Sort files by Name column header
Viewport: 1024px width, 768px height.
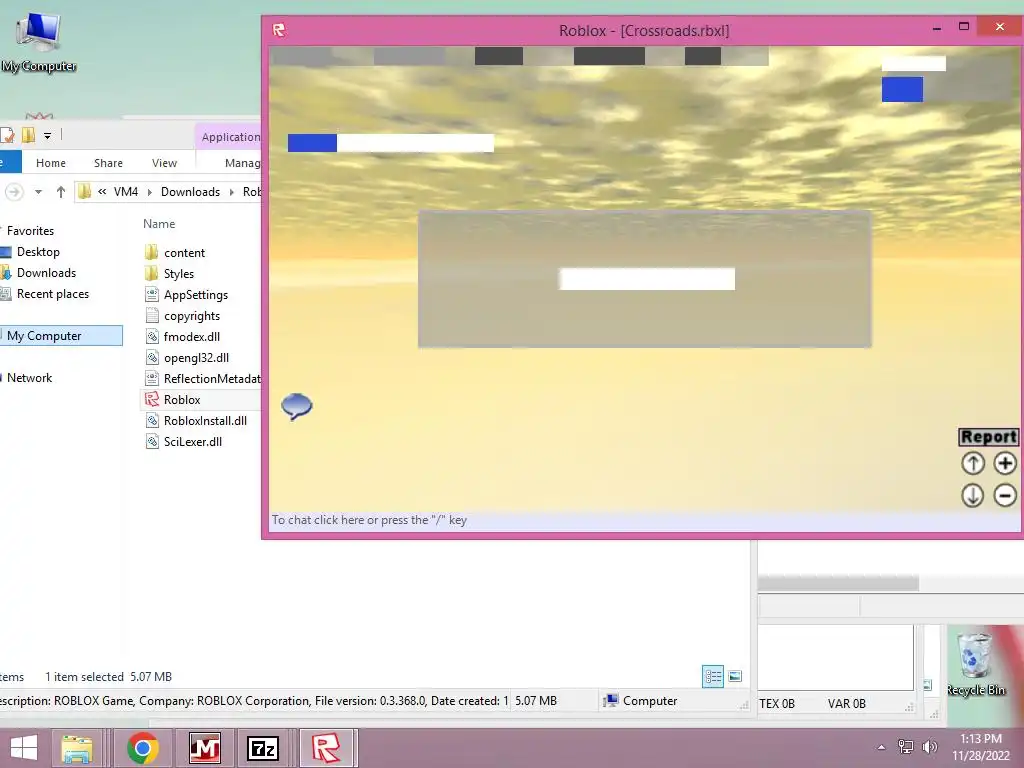[x=159, y=224]
